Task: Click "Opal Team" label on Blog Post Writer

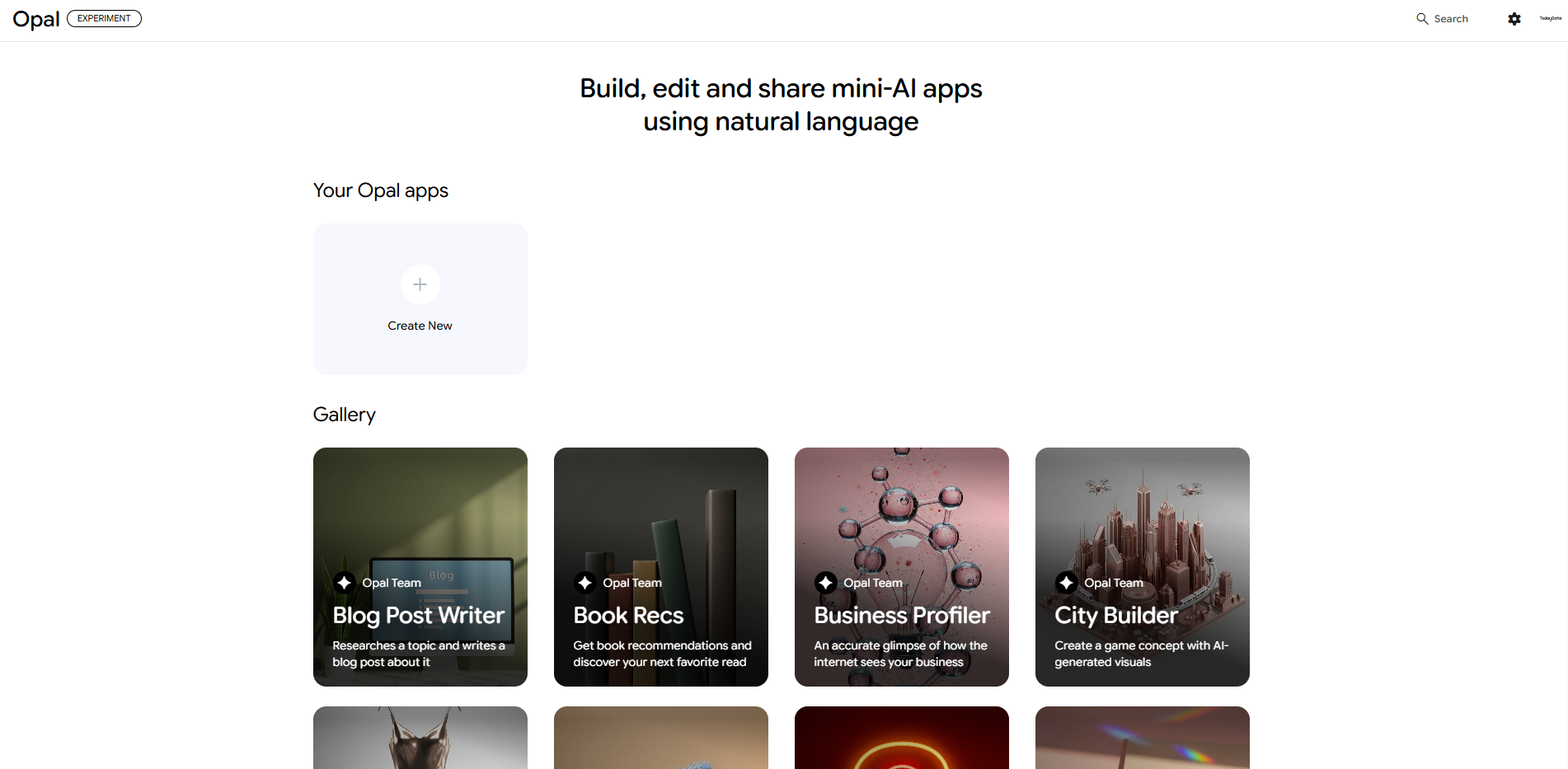Action: point(392,583)
